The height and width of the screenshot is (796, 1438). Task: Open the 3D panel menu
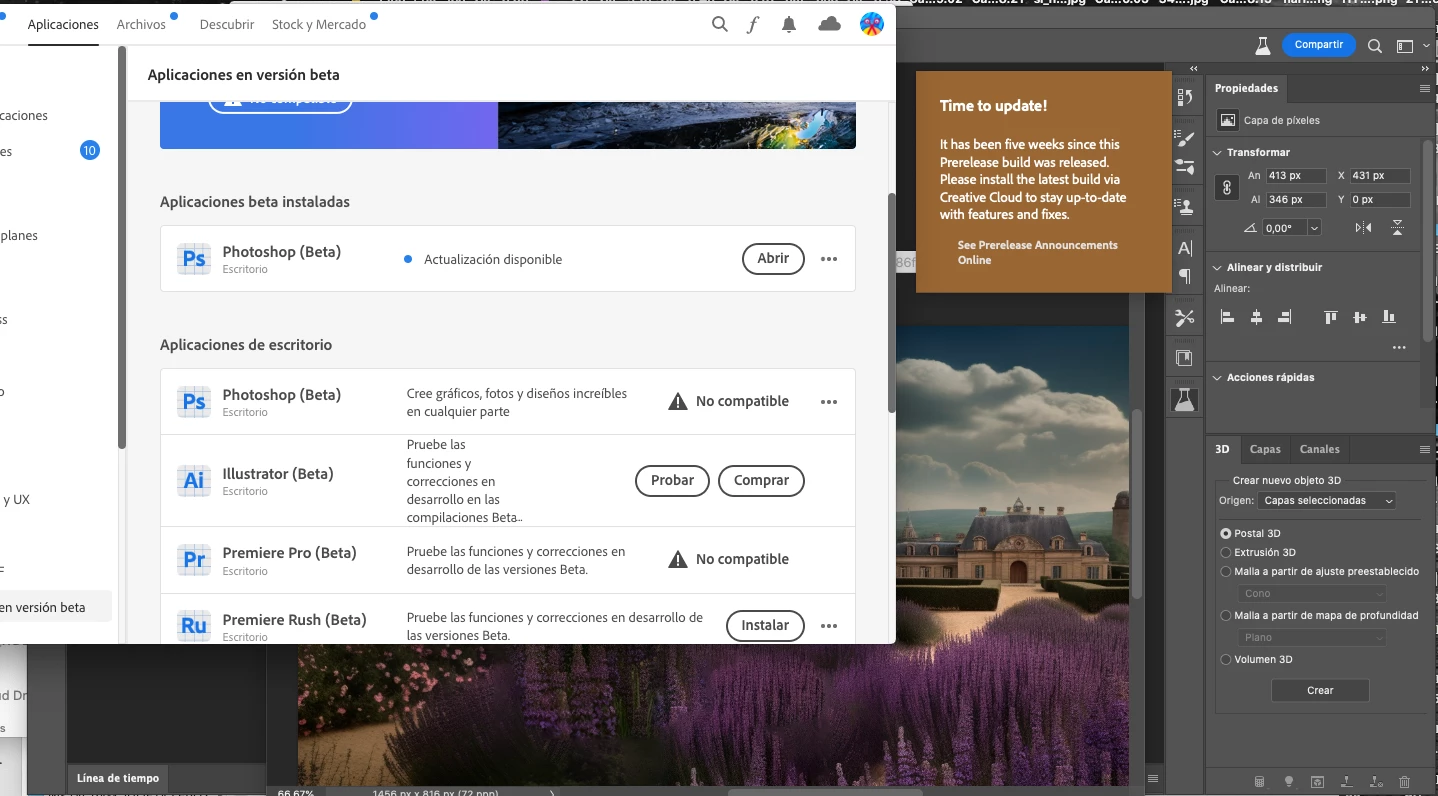[x=1425, y=450]
